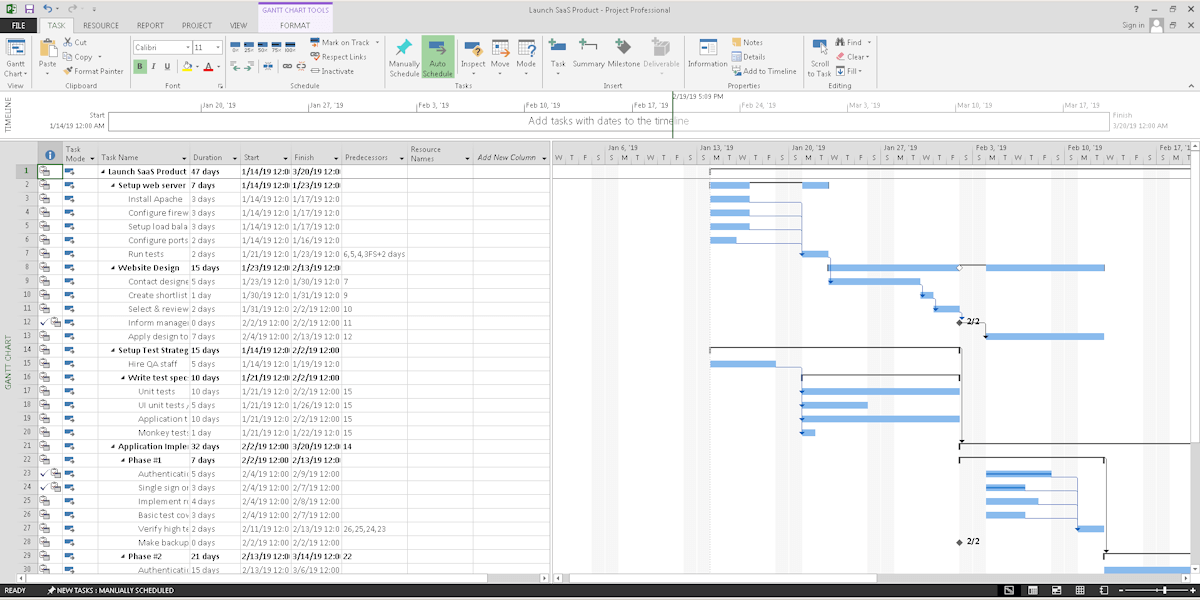Click the Inspect task button

(x=473, y=56)
